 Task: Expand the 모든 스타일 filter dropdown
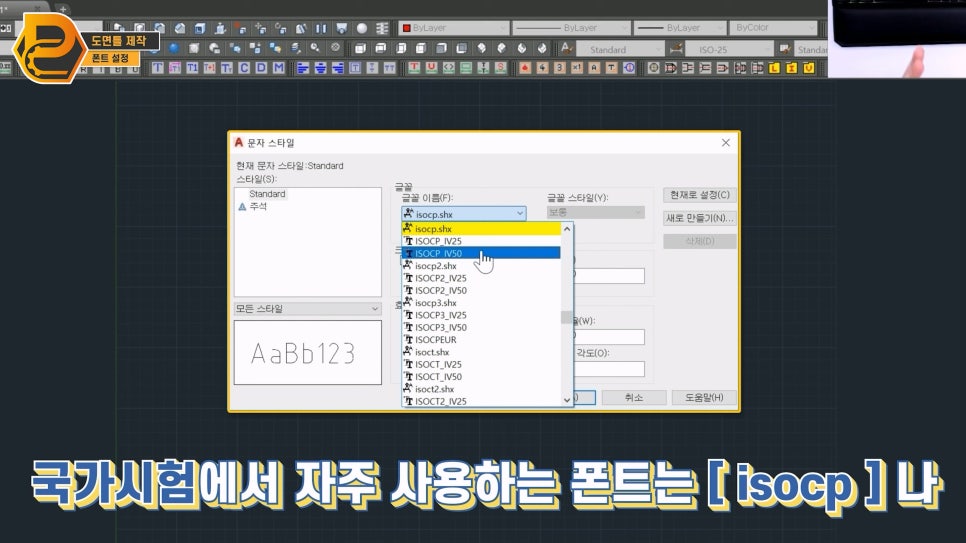coord(307,309)
